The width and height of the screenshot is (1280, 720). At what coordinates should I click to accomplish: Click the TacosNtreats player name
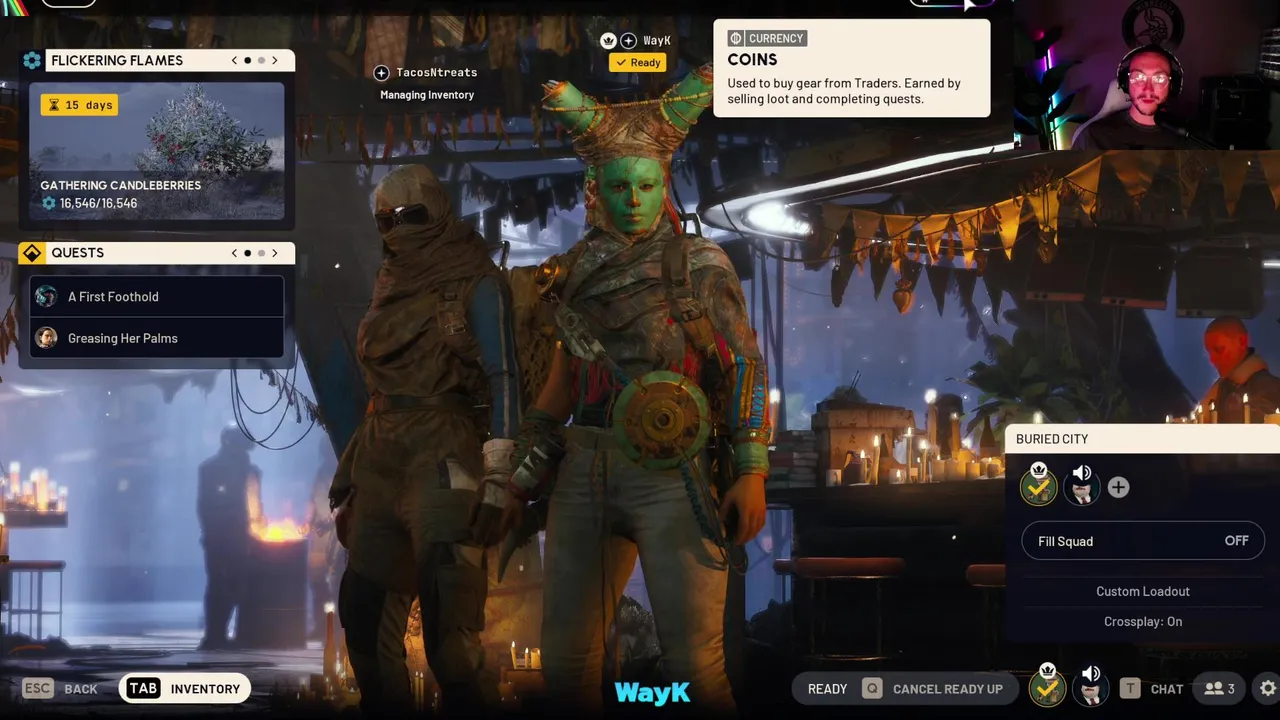(436, 73)
